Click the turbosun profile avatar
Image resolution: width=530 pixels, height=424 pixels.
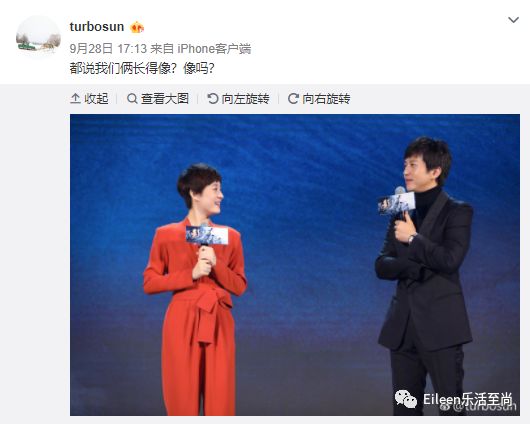point(38,37)
